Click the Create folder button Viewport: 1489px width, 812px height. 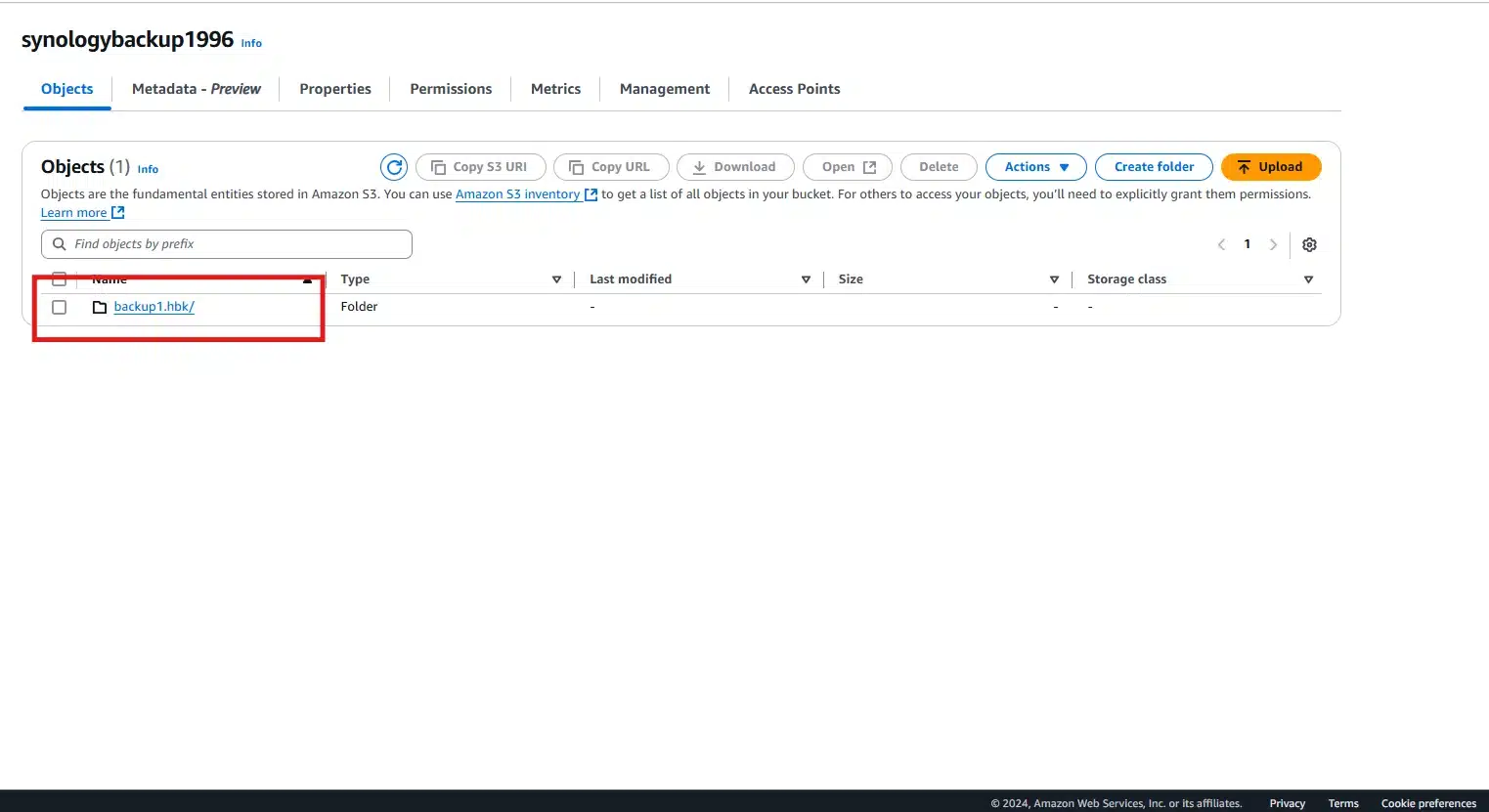click(1154, 166)
